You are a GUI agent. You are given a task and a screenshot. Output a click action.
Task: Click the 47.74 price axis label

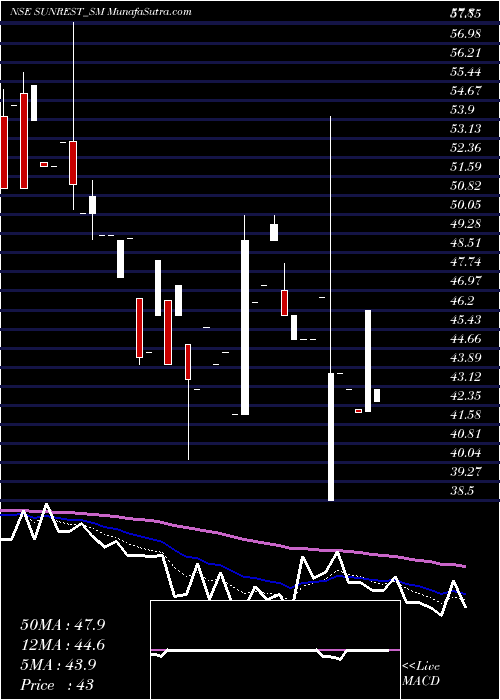click(465, 262)
